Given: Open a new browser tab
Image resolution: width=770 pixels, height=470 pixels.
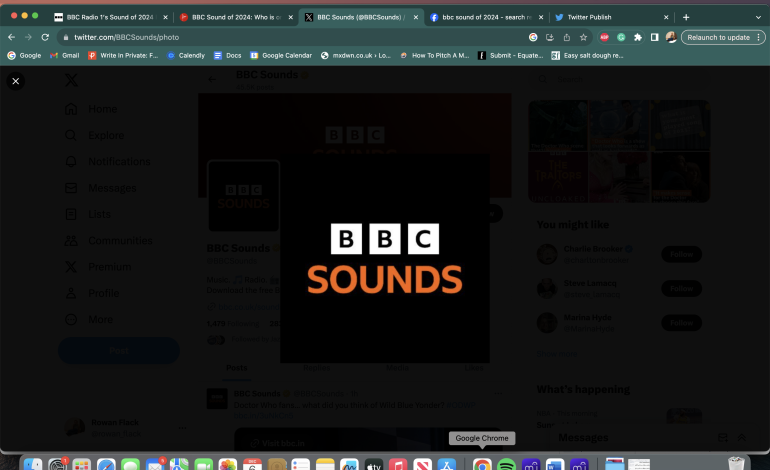Looking at the screenshot, I should pos(686,17).
